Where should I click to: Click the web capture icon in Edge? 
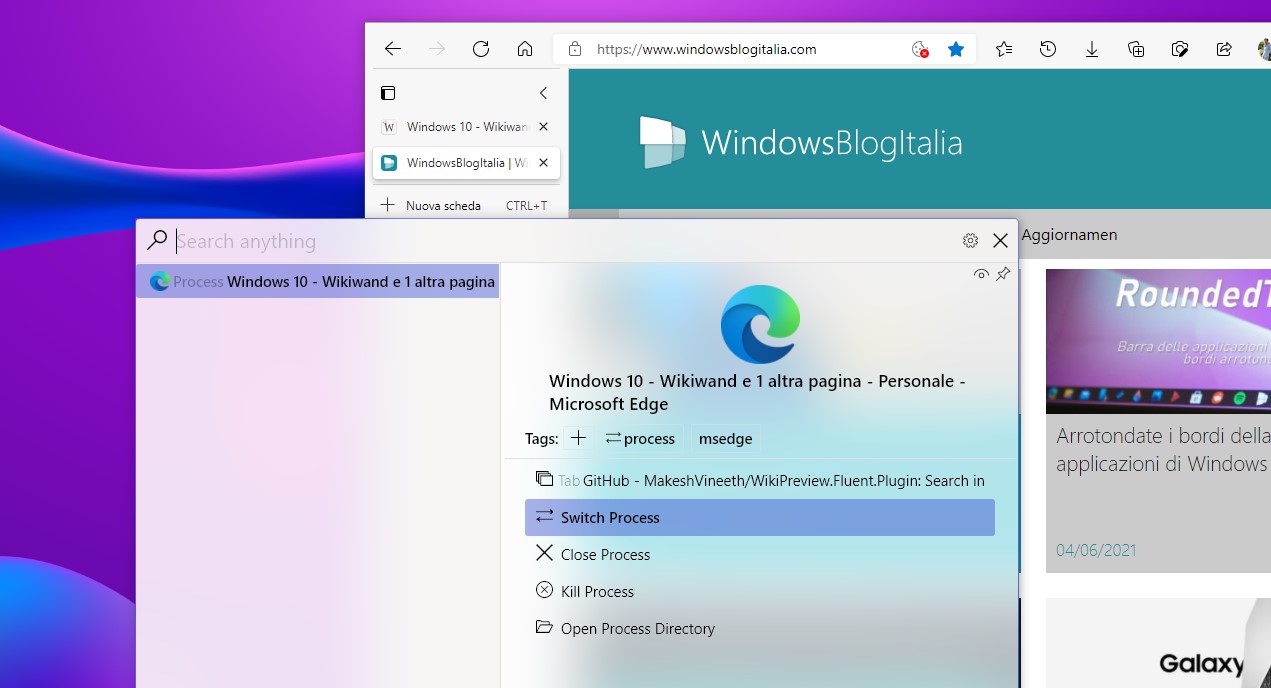point(1180,49)
